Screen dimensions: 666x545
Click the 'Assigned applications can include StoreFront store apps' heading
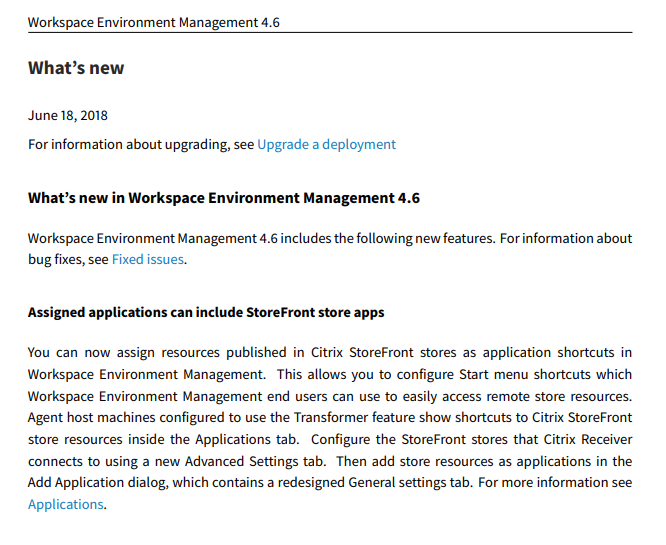pos(206,312)
